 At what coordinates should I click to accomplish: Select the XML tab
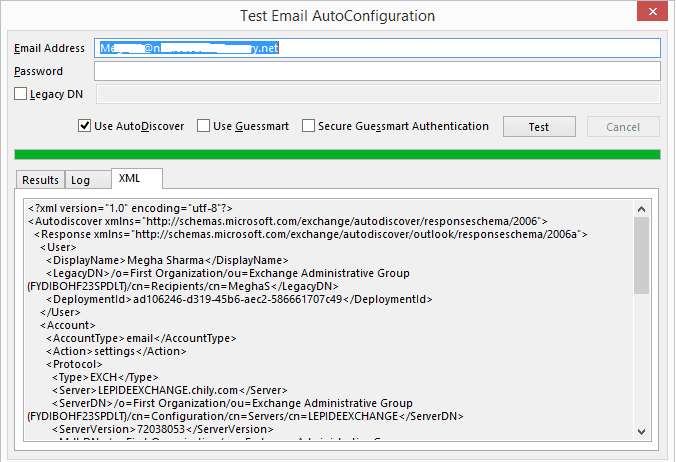pyautogui.click(x=130, y=178)
